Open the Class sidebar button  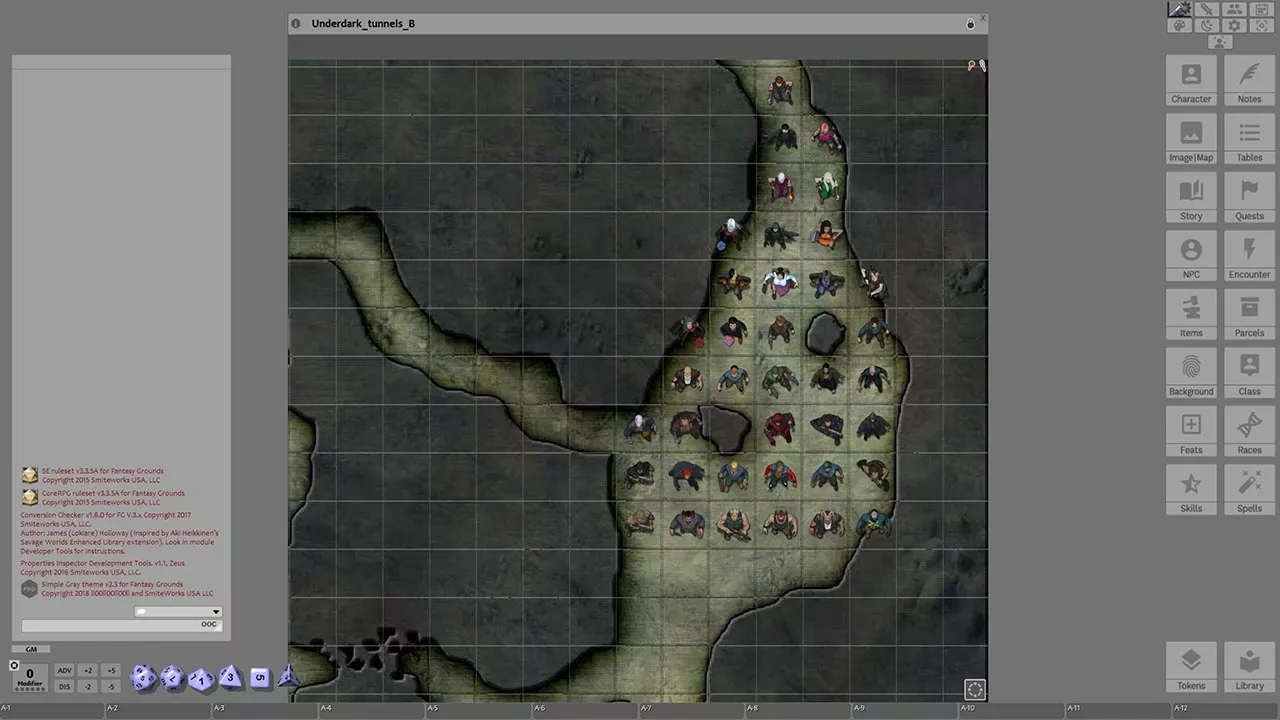coord(1249,373)
